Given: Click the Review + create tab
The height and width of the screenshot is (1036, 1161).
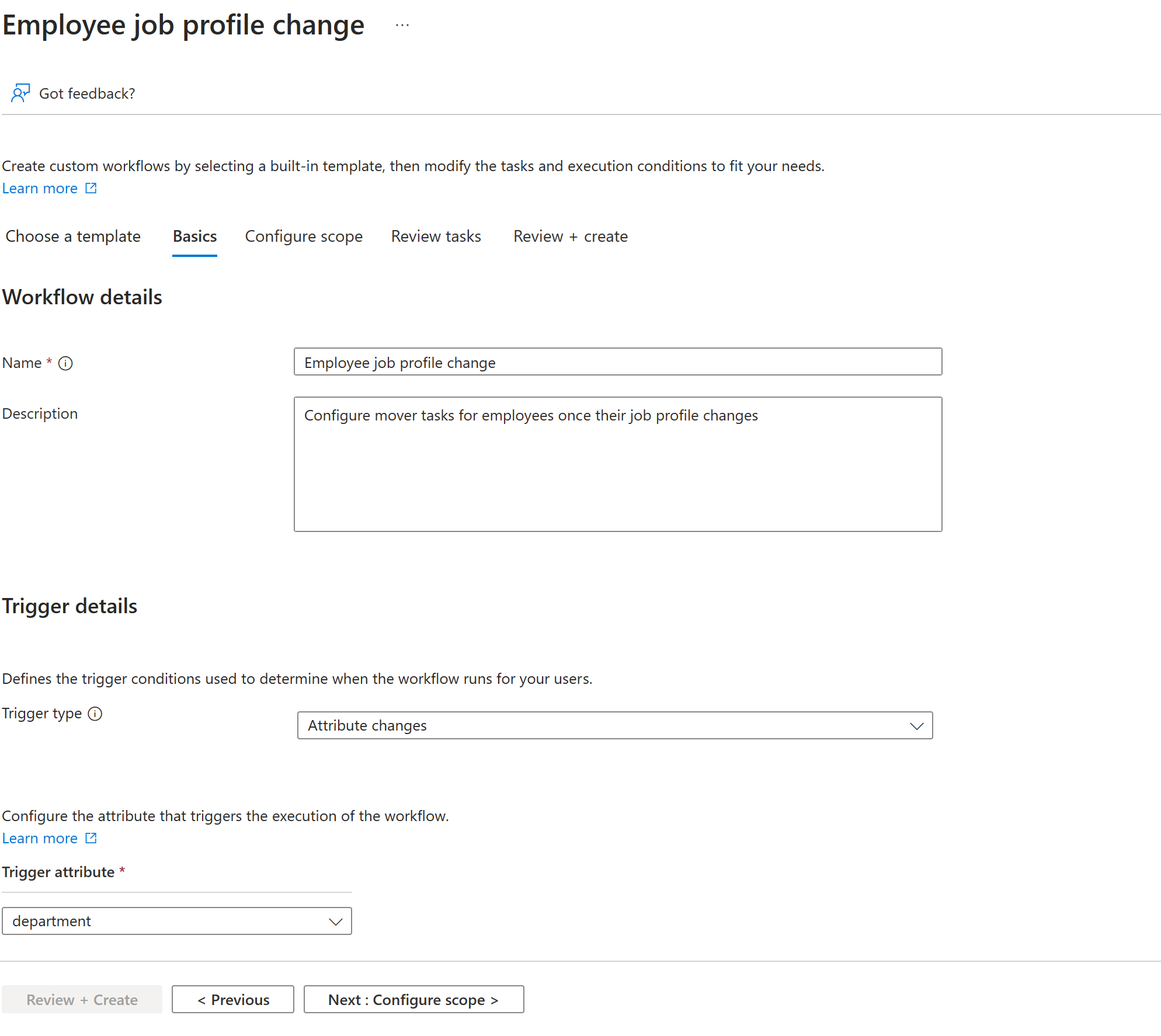Looking at the screenshot, I should pos(570,236).
